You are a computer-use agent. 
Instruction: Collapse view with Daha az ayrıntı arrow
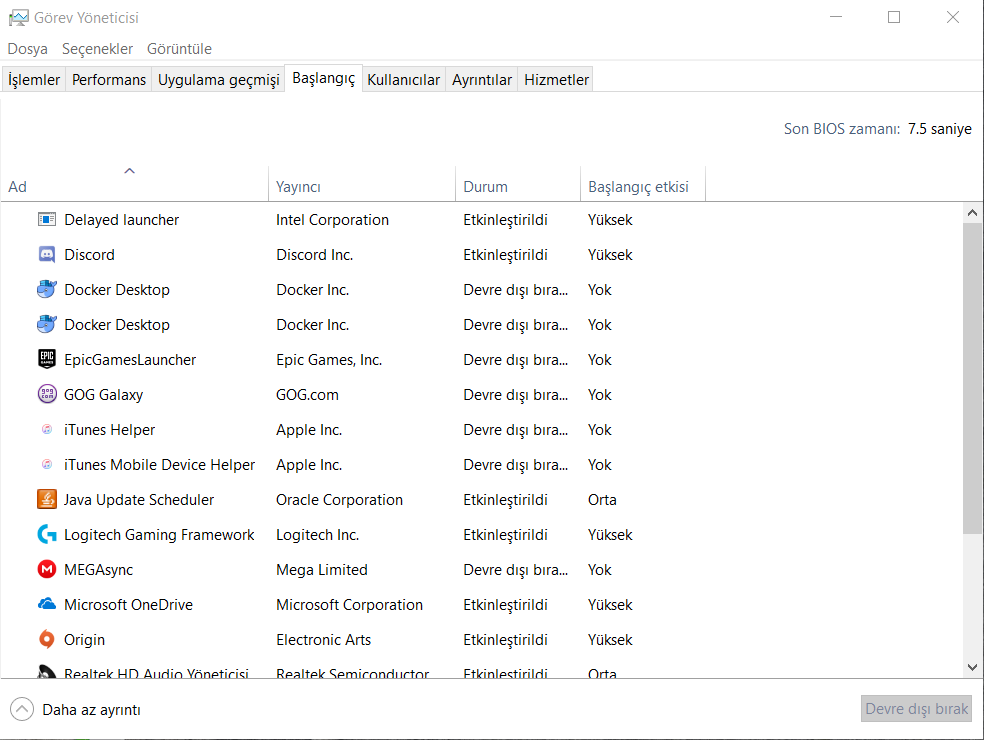point(22,710)
